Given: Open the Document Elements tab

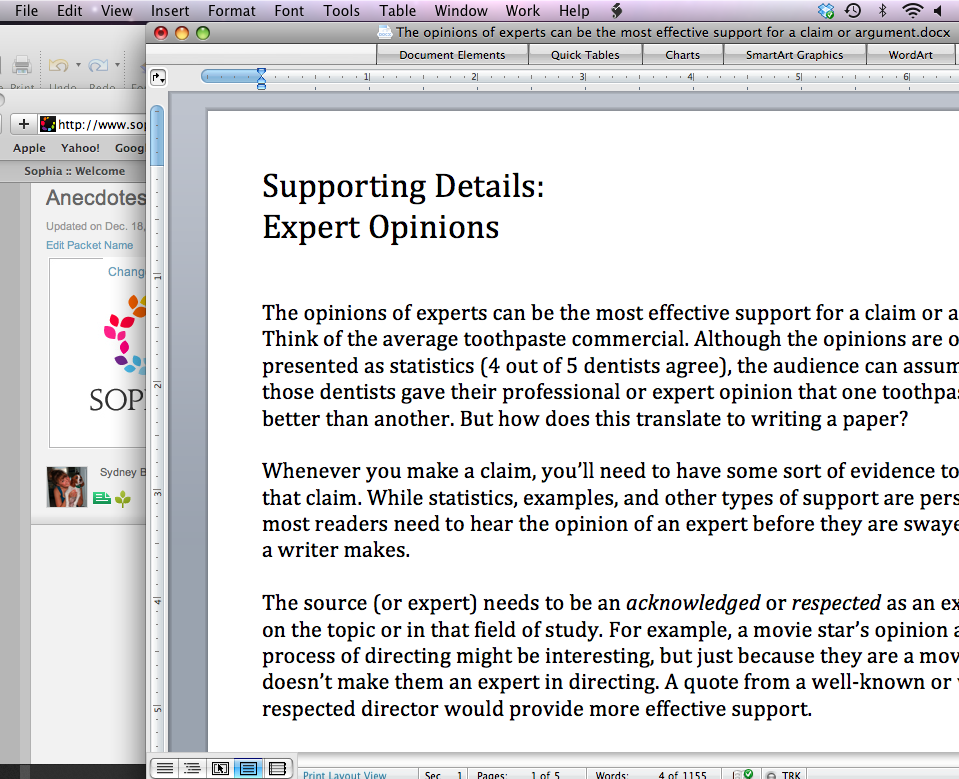Looking at the screenshot, I should [452, 55].
